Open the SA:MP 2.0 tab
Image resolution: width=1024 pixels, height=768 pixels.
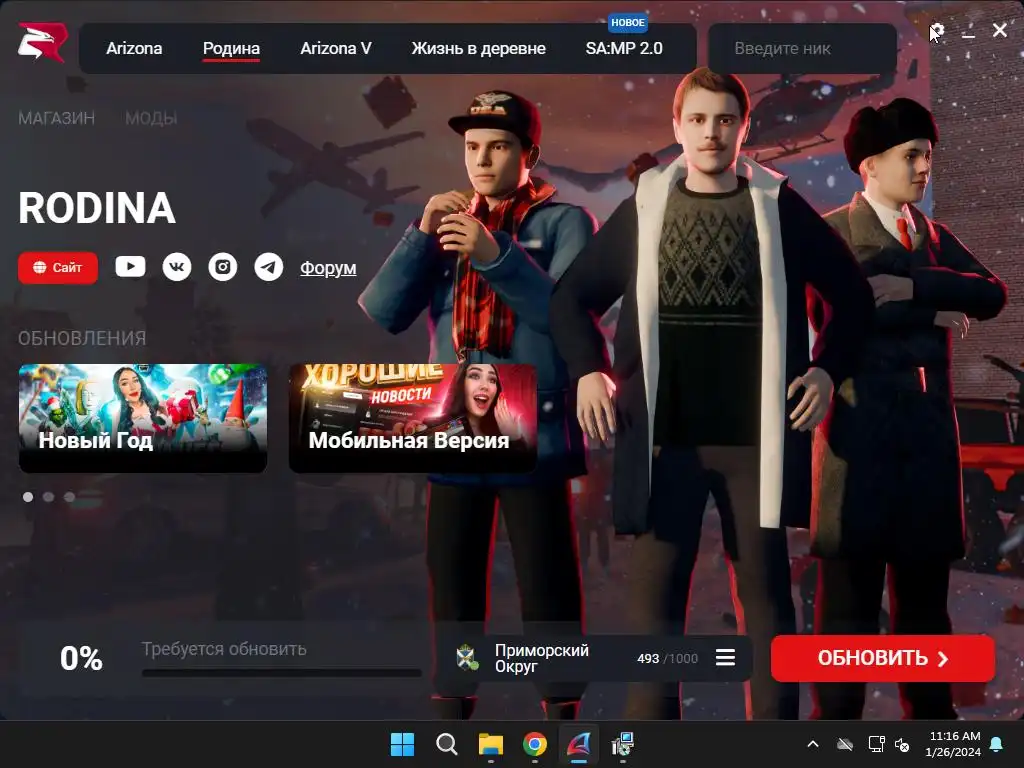tap(624, 48)
